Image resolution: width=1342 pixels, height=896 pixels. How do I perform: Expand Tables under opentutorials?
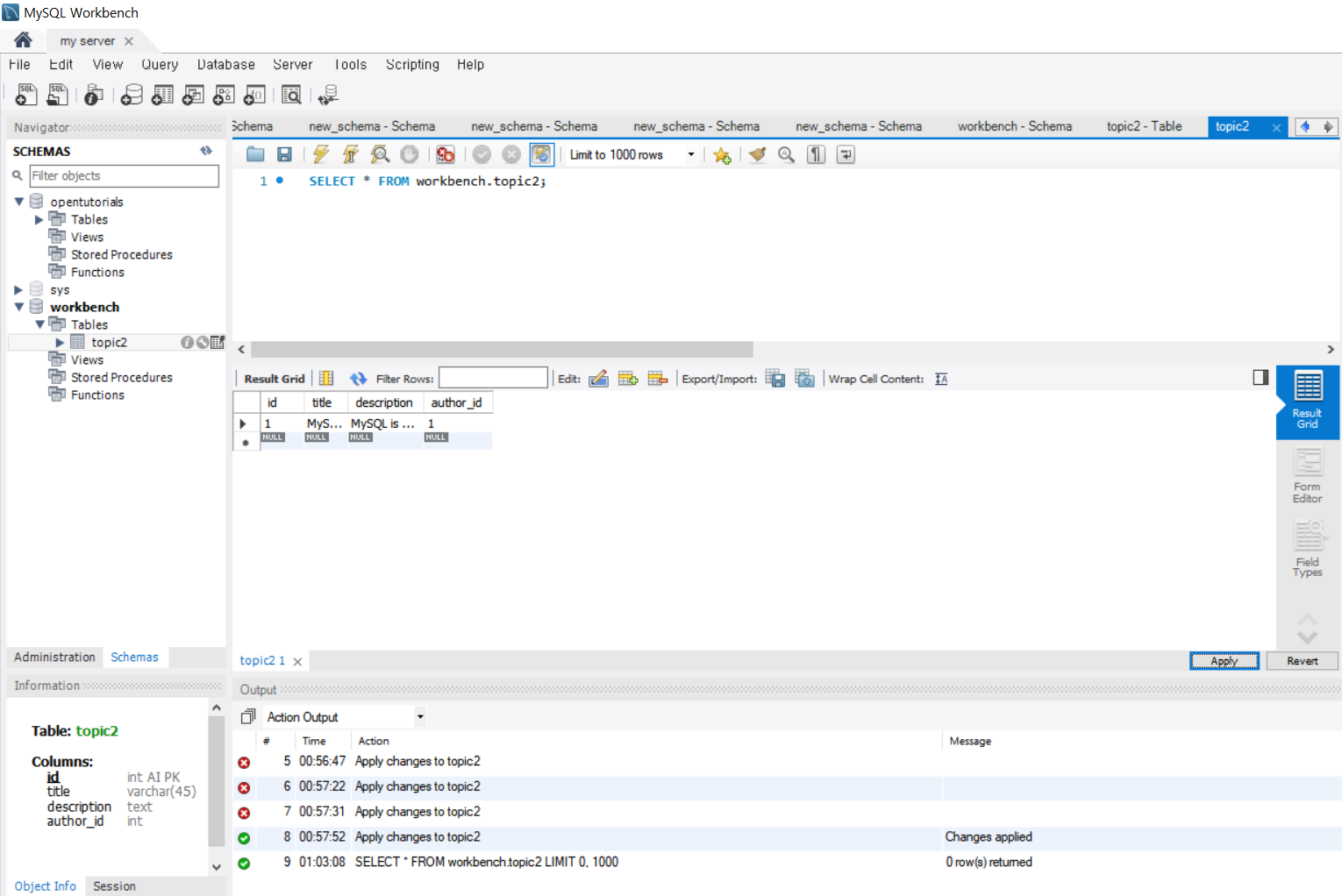pos(39,219)
